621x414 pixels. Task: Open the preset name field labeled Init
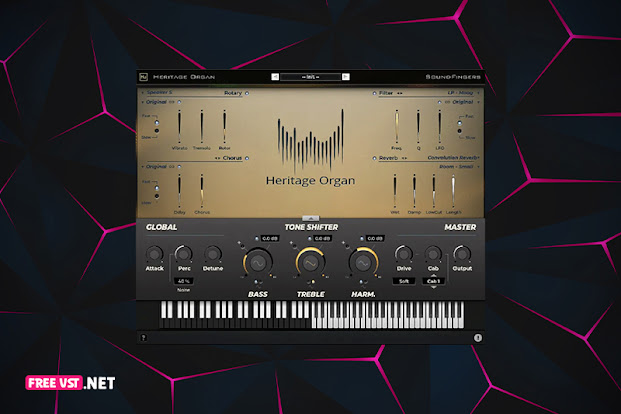[x=310, y=77]
